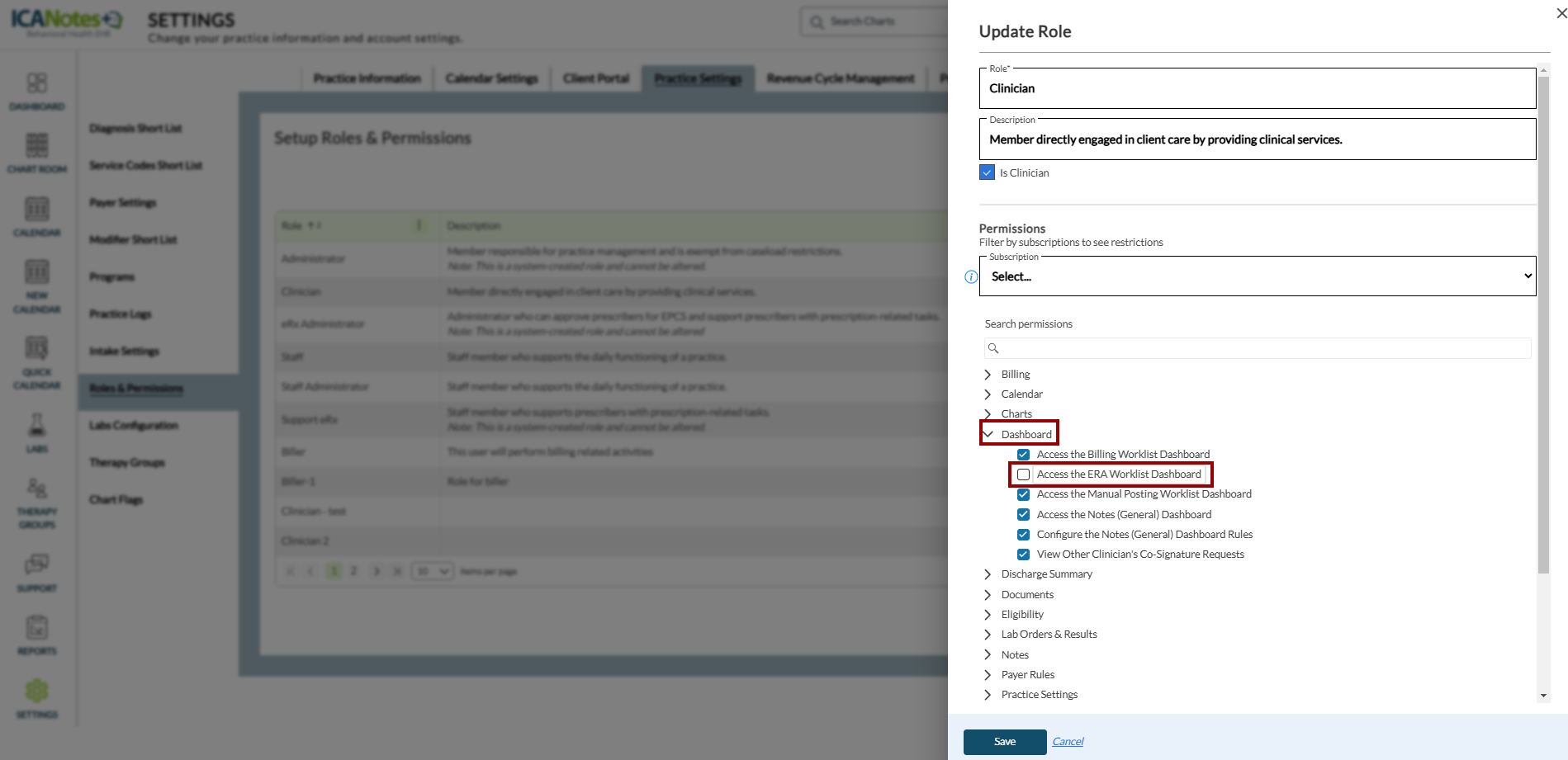This screenshot has width=1568, height=760.
Task: Open the Labs flask icon
Action: point(37,425)
